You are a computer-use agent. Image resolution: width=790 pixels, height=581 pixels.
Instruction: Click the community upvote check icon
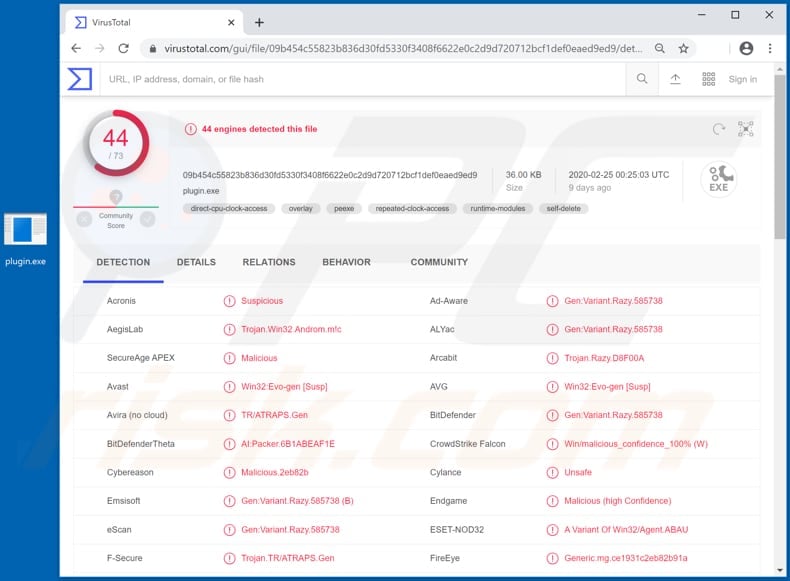(x=148, y=219)
